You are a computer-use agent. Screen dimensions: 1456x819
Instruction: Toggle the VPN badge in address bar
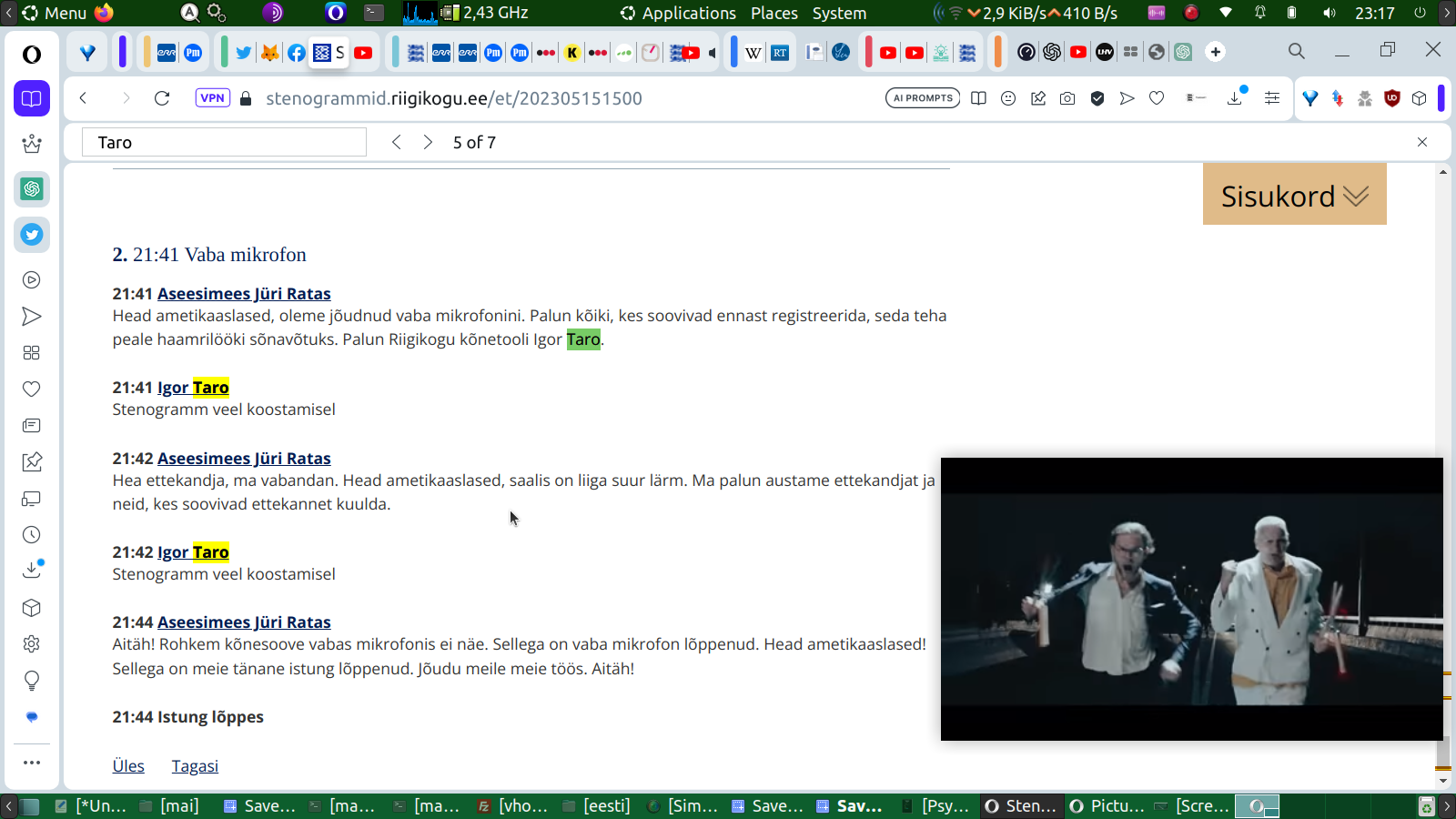point(212,98)
